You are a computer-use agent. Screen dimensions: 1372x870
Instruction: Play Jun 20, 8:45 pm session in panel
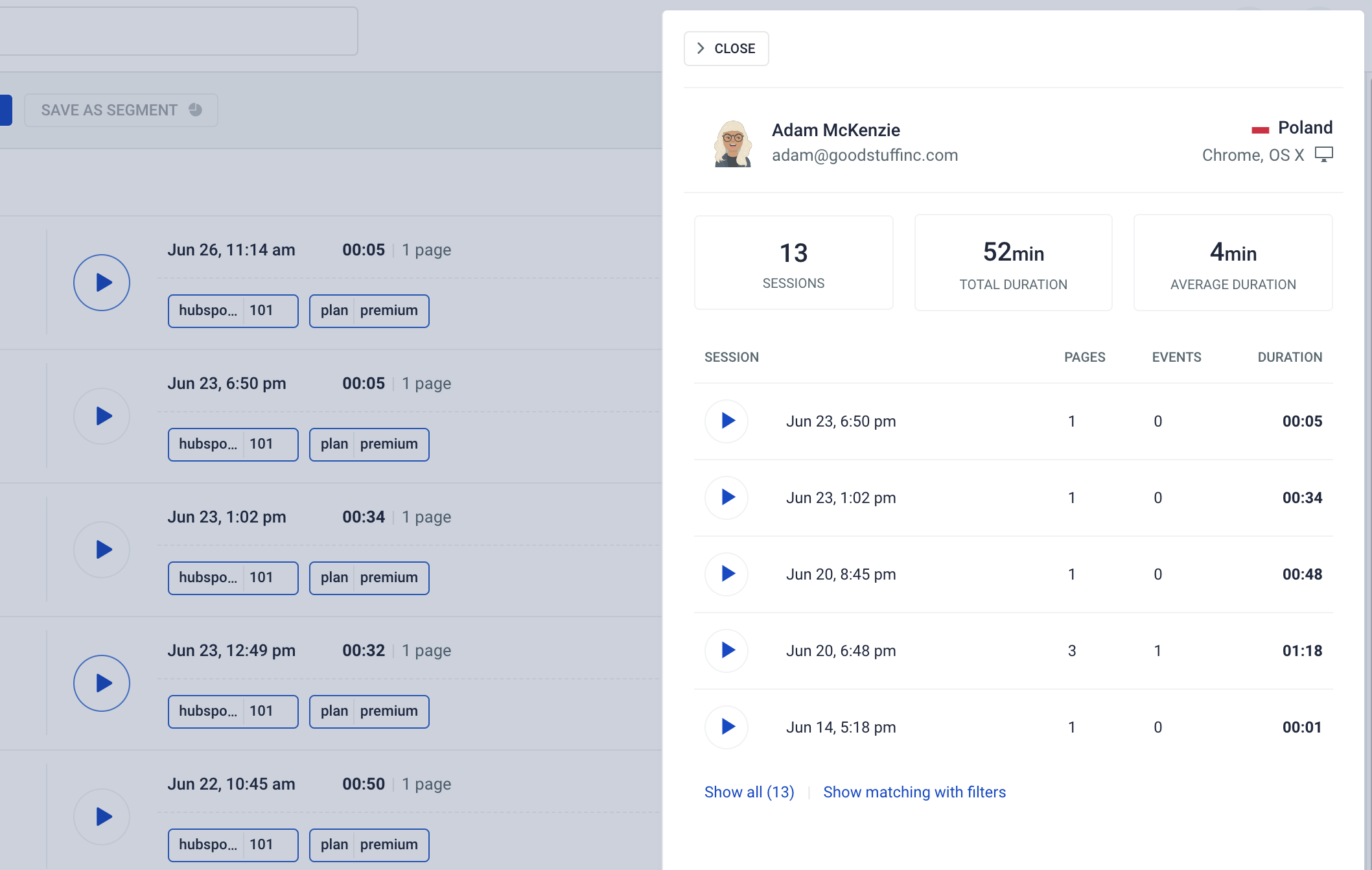point(727,574)
